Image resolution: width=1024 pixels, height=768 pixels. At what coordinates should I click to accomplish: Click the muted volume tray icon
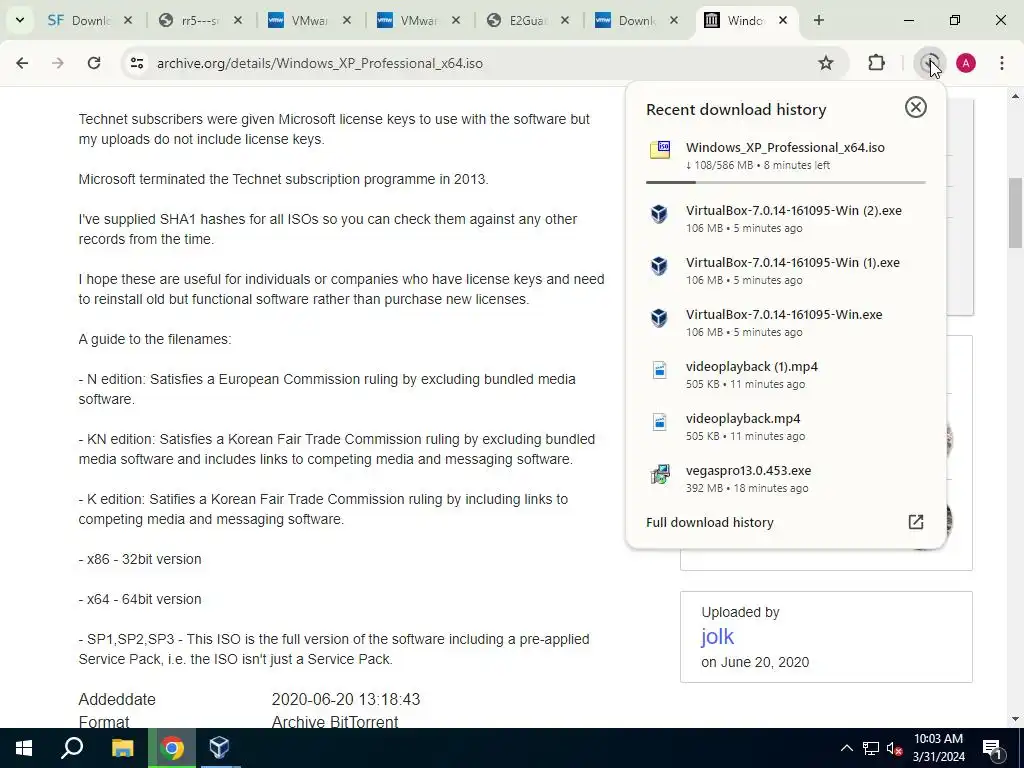tap(895, 748)
